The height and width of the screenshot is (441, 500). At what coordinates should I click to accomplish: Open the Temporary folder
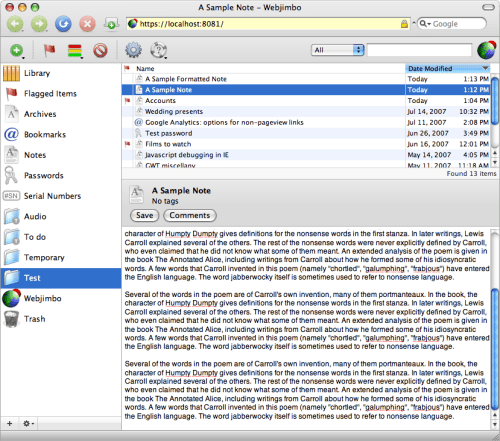tap(61, 258)
